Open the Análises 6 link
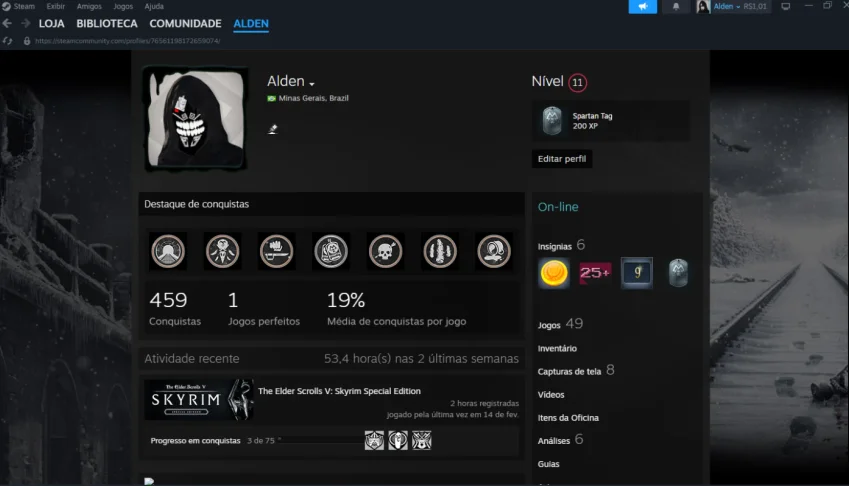The width and height of the screenshot is (849, 486). point(560,440)
